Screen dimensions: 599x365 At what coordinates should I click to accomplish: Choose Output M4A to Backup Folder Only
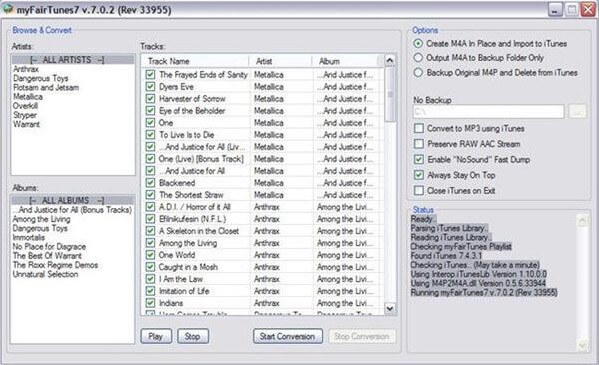(x=418, y=58)
